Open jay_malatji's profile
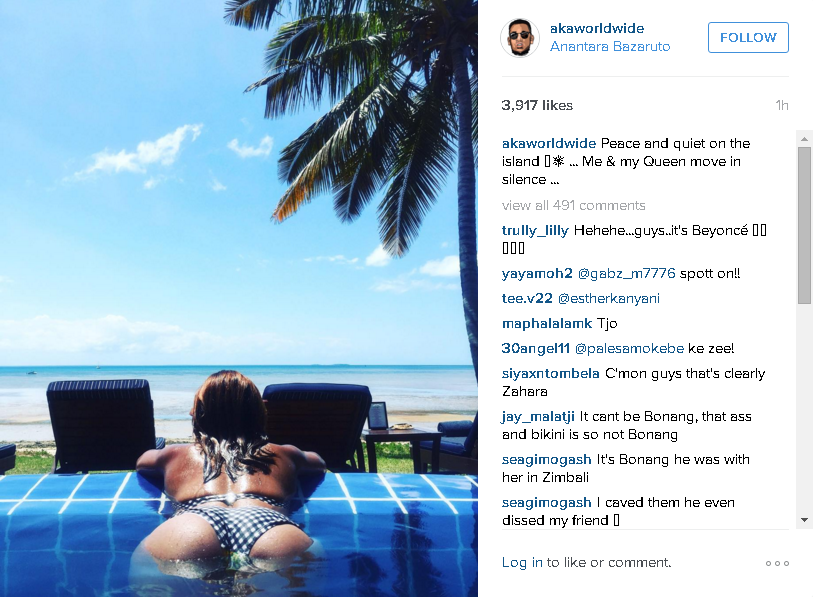This screenshot has width=813, height=597. 538,416
